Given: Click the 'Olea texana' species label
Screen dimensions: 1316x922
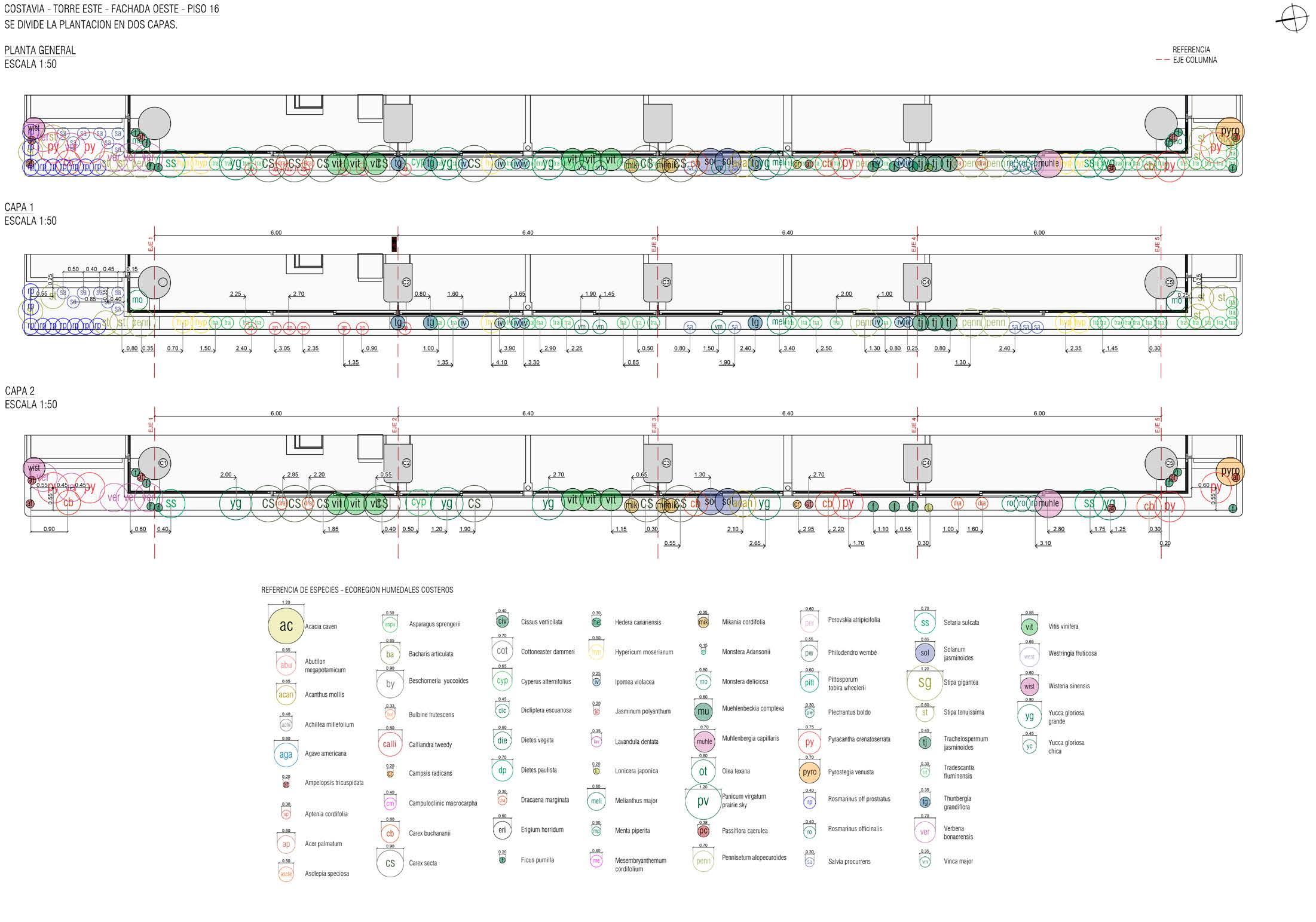Looking at the screenshot, I should (x=736, y=771).
